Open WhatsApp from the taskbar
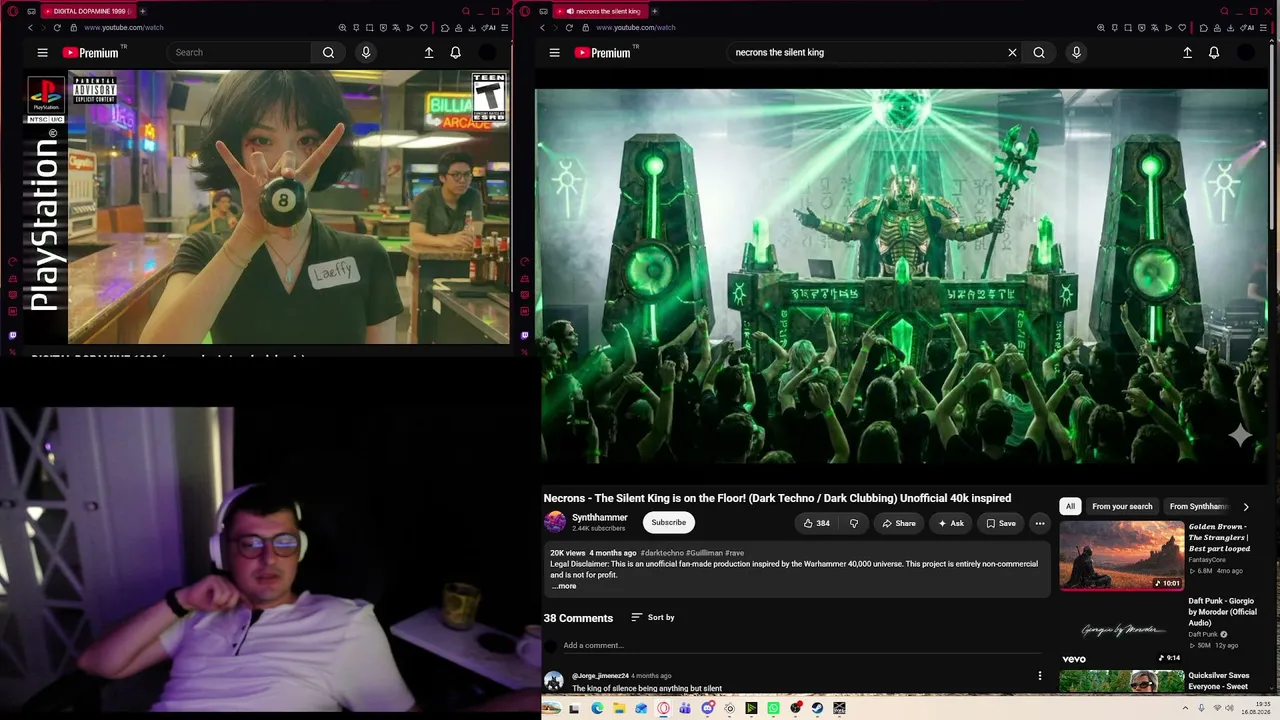This screenshot has width=1280, height=720. pyautogui.click(x=774, y=709)
